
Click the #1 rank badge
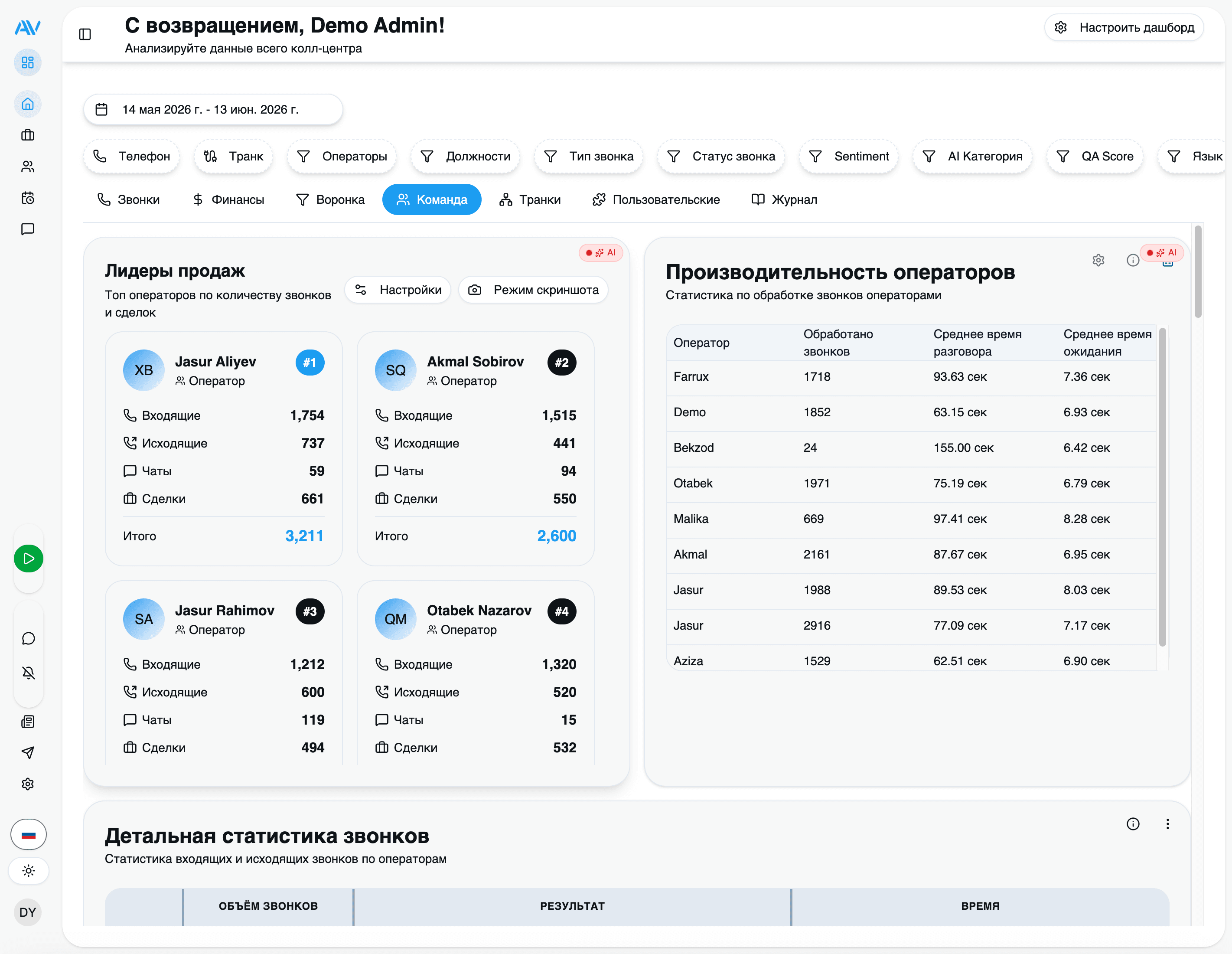click(x=310, y=362)
